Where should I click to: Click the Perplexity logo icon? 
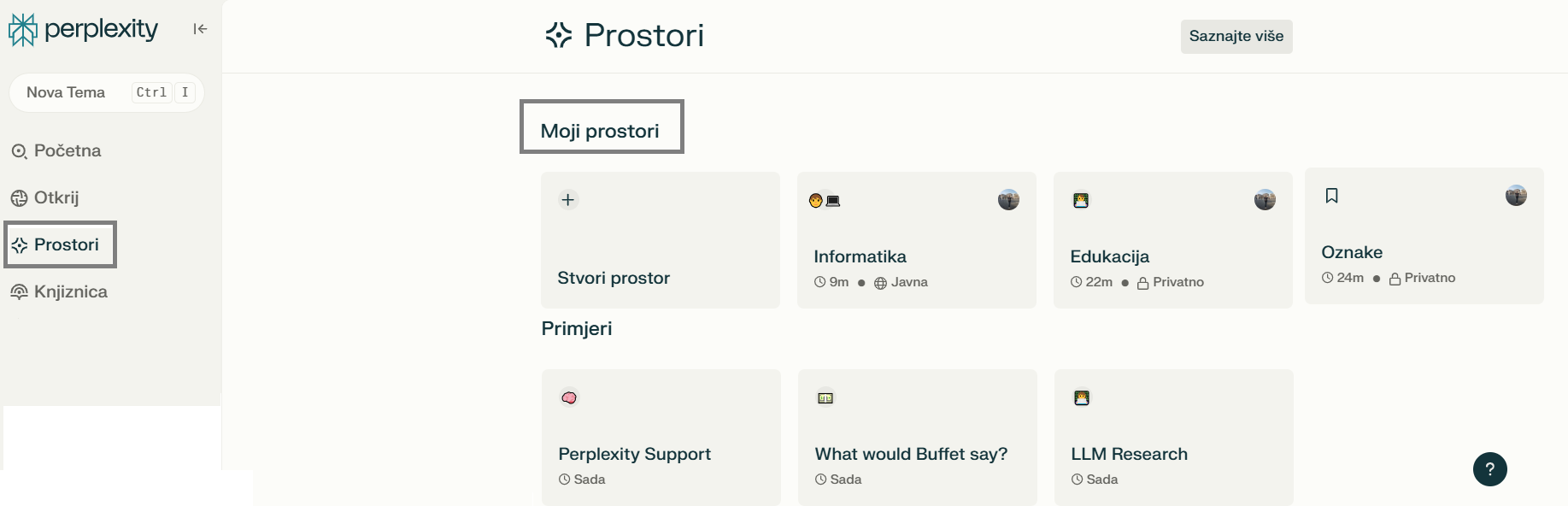(23, 29)
